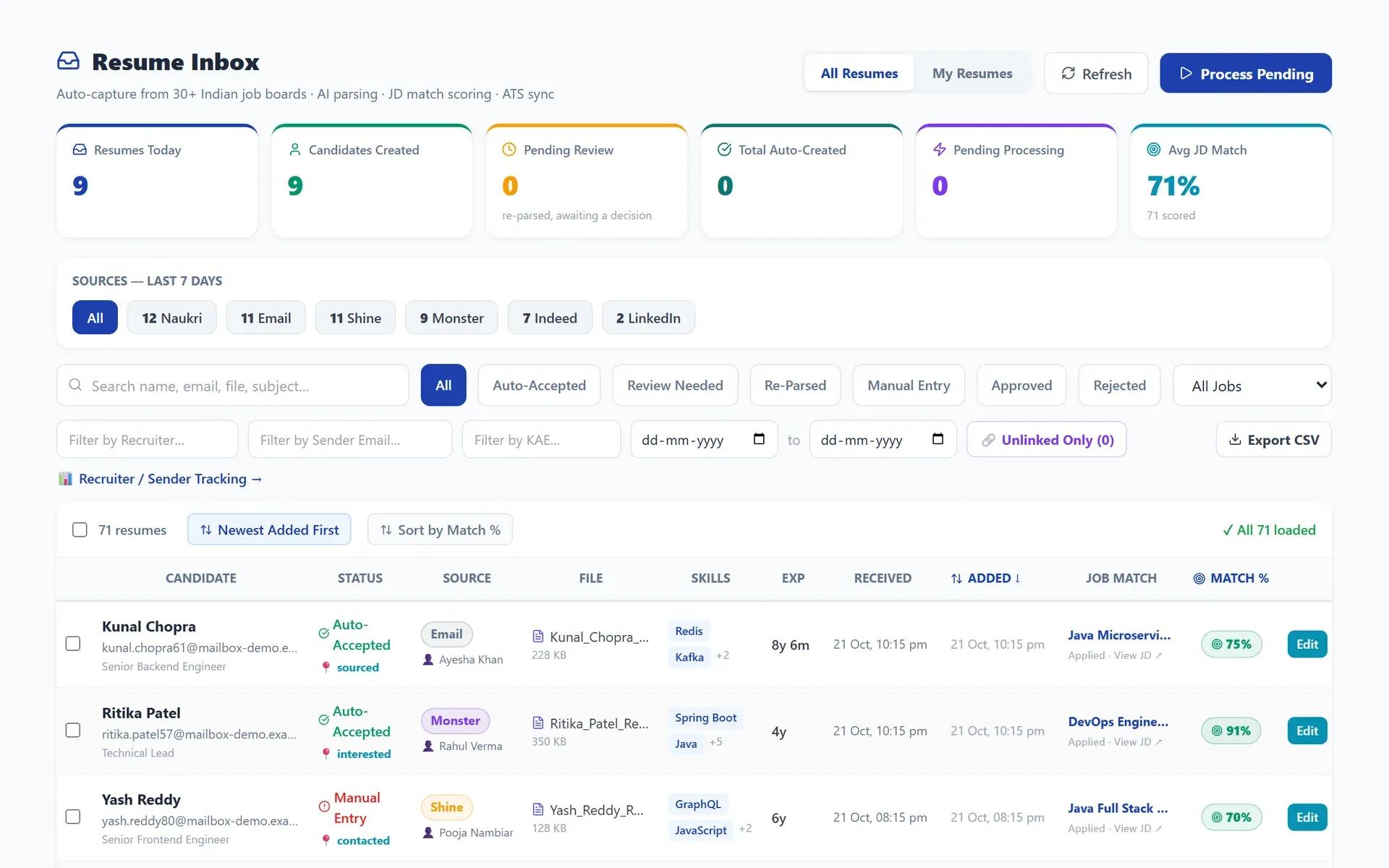
Task: Select the Yash Reddy row checkbox
Action: (73, 817)
